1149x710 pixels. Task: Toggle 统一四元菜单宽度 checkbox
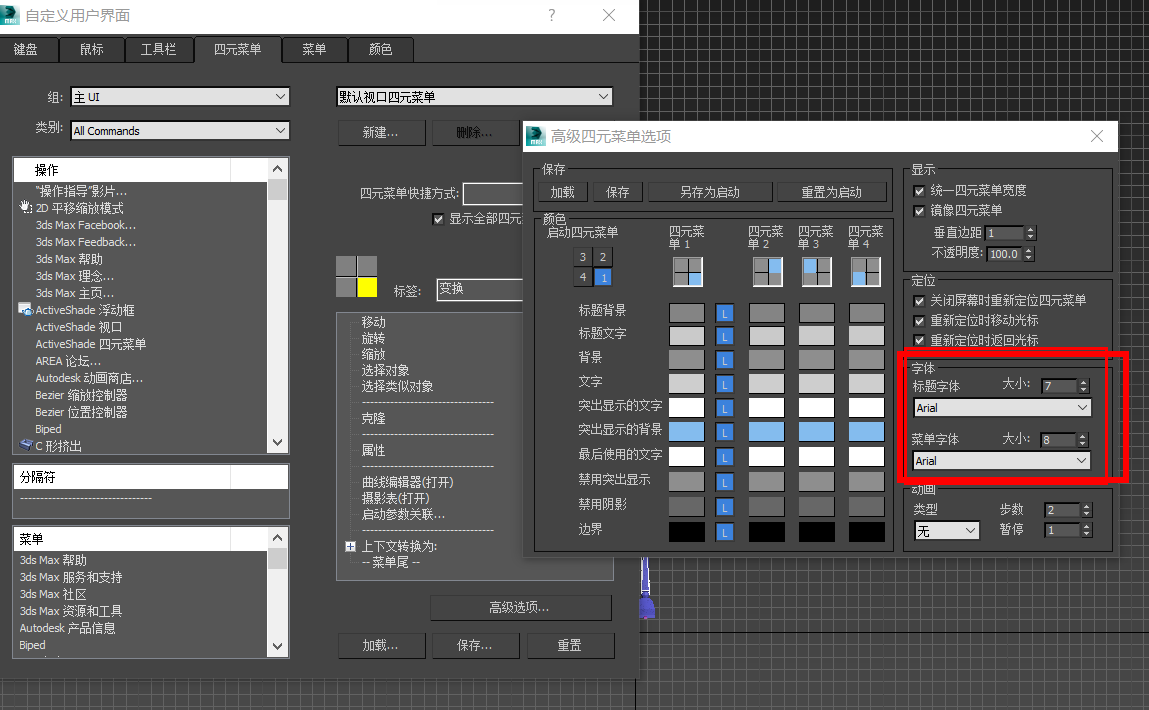[919, 191]
